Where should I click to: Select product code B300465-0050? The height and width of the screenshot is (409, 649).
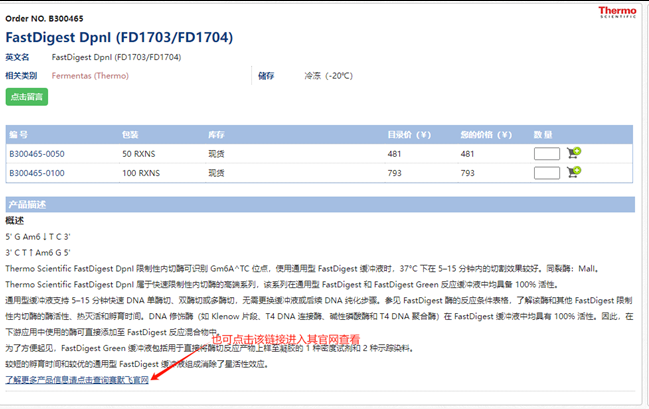(37, 154)
